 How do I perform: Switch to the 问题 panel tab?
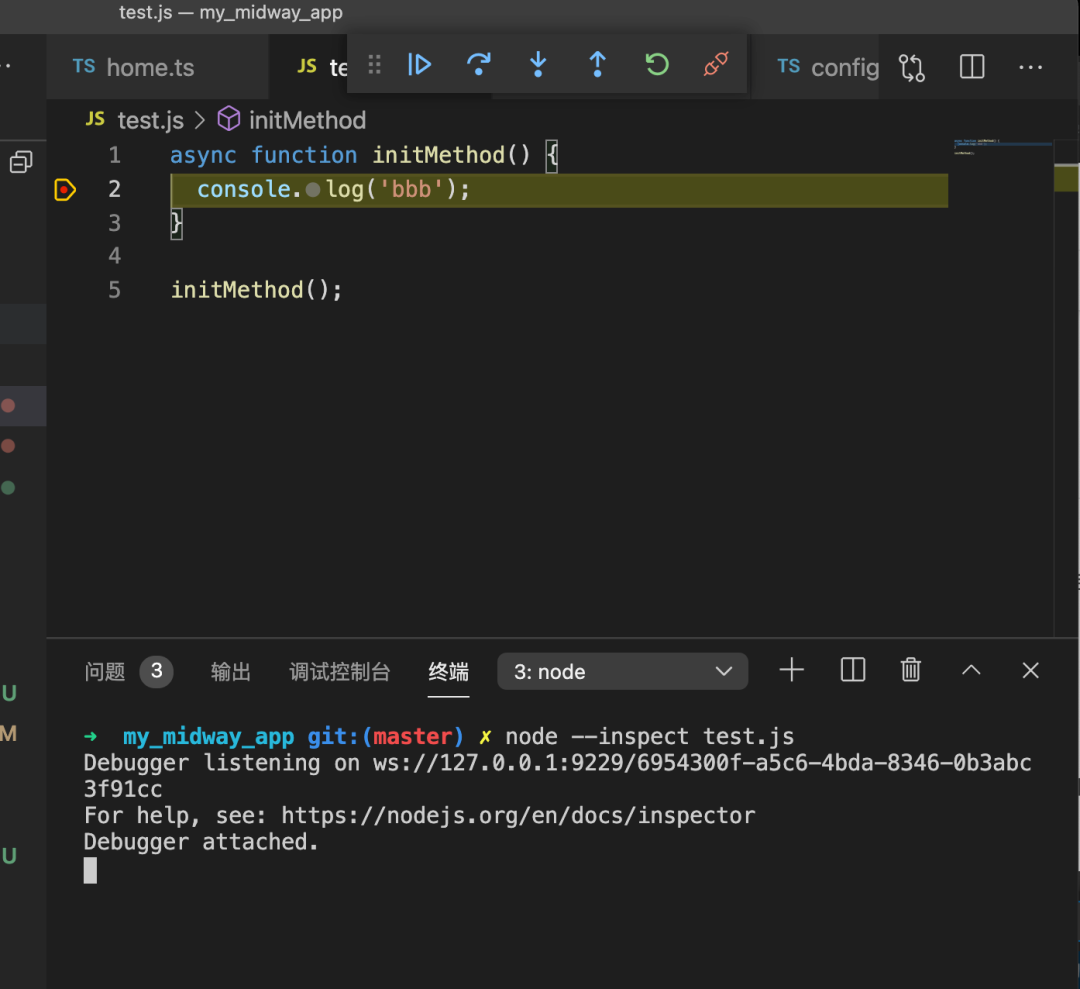click(105, 672)
